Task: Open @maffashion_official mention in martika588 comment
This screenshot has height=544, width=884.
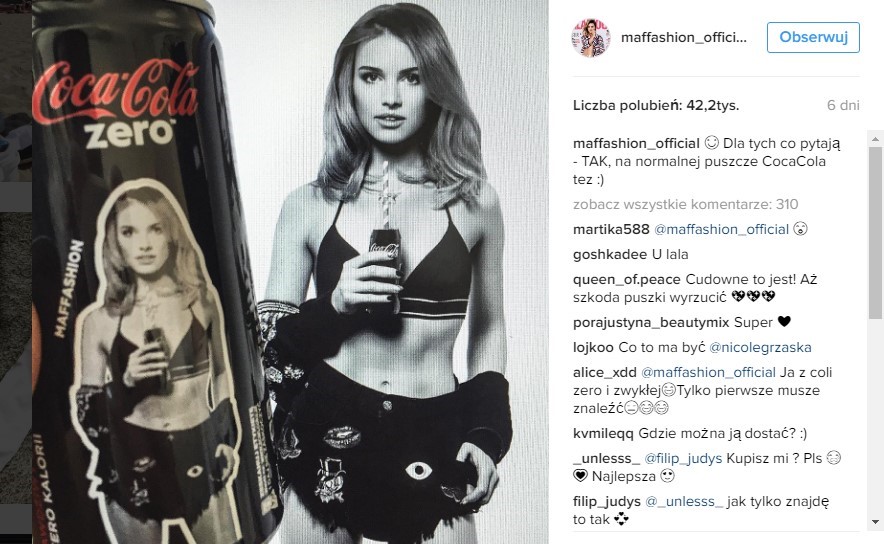Action: pos(721,229)
